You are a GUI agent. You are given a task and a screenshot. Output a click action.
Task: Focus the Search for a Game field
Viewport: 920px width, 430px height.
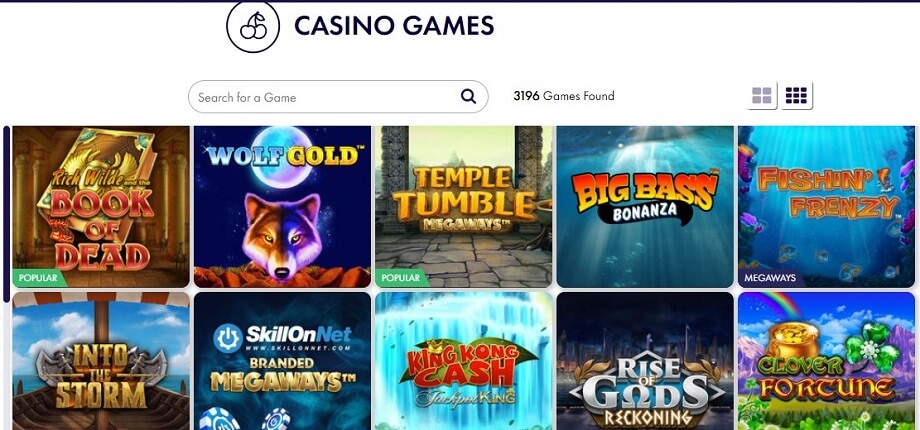coord(338,97)
